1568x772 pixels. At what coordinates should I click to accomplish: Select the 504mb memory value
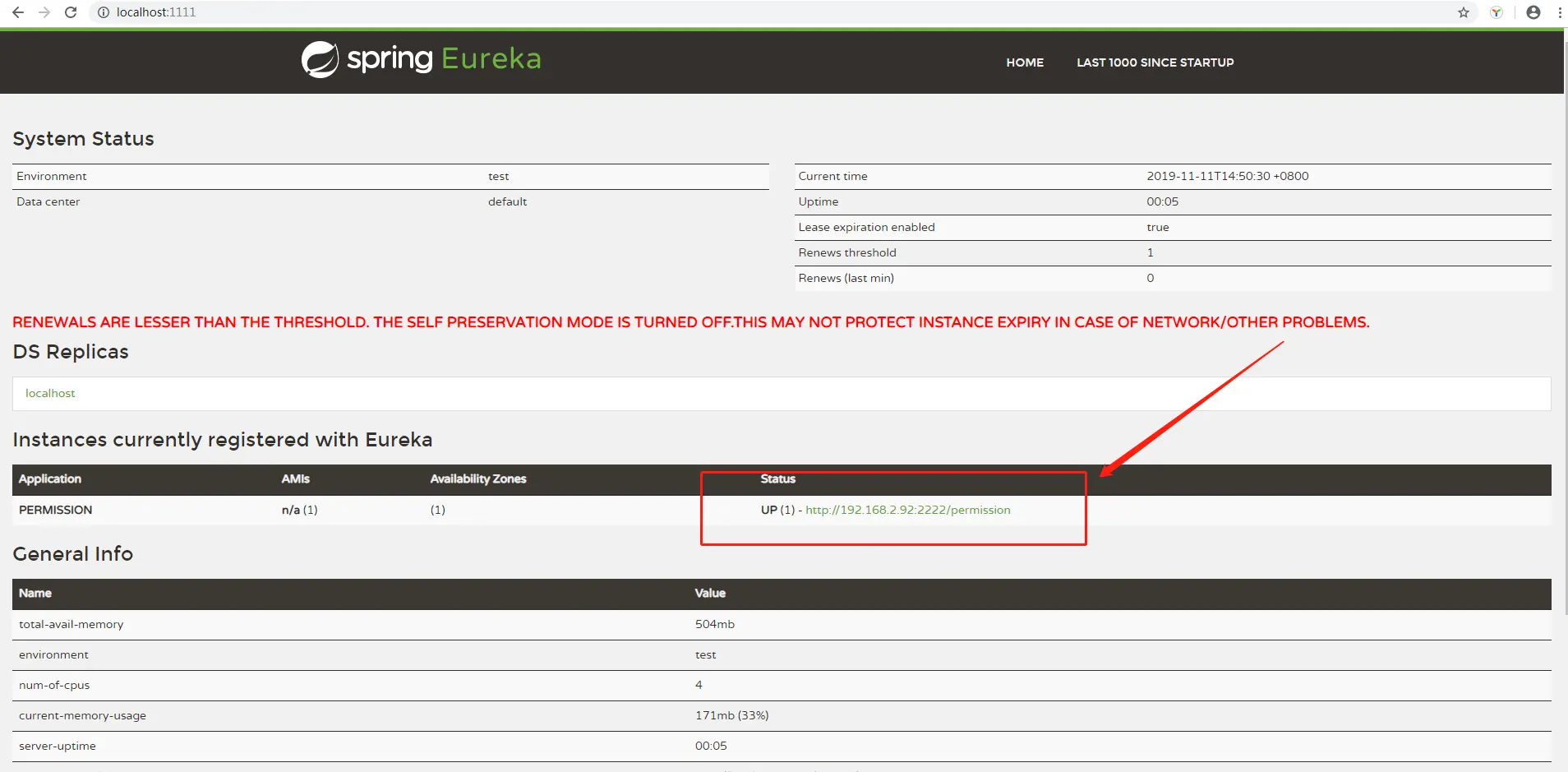(715, 624)
